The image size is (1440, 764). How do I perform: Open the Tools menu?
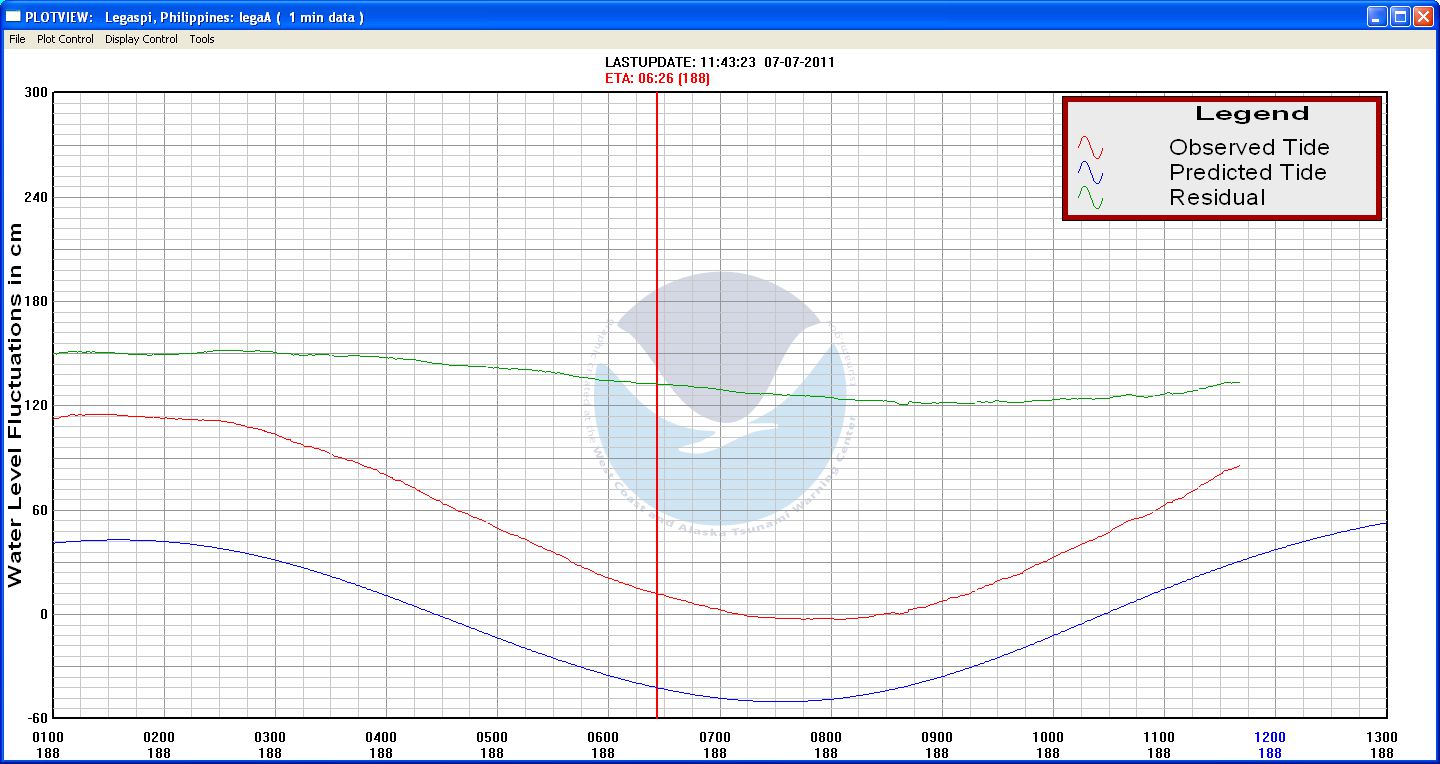point(202,39)
